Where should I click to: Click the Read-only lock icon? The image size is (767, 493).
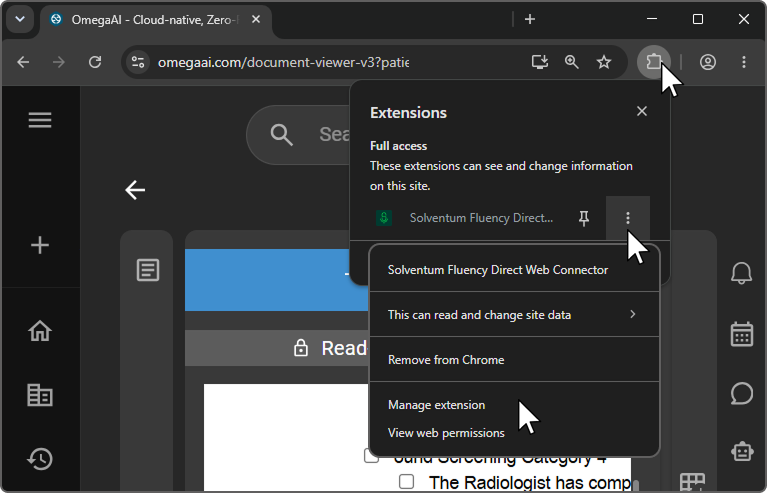click(301, 348)
